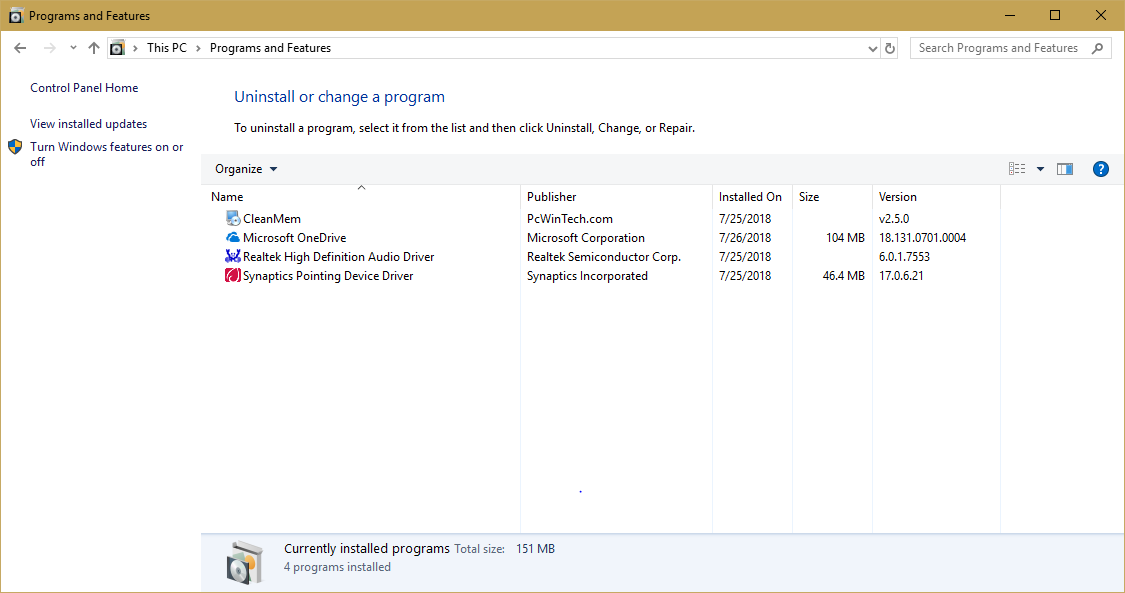Click the Forward navigation arrow
Viewport: 1125px width, 593px height.
tap(50, 48)
